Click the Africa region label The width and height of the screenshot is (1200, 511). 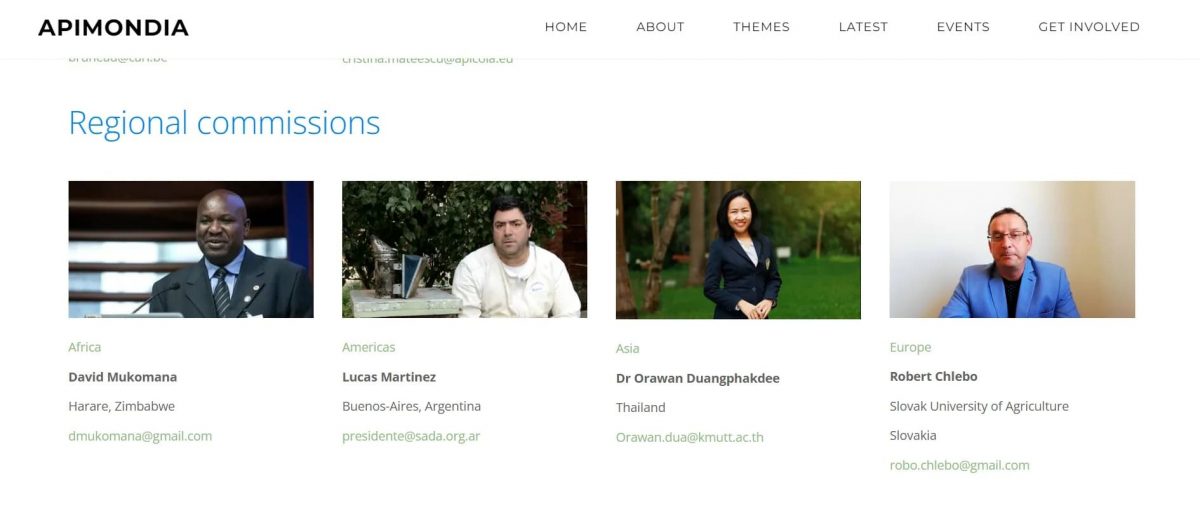tap(85, 347)
